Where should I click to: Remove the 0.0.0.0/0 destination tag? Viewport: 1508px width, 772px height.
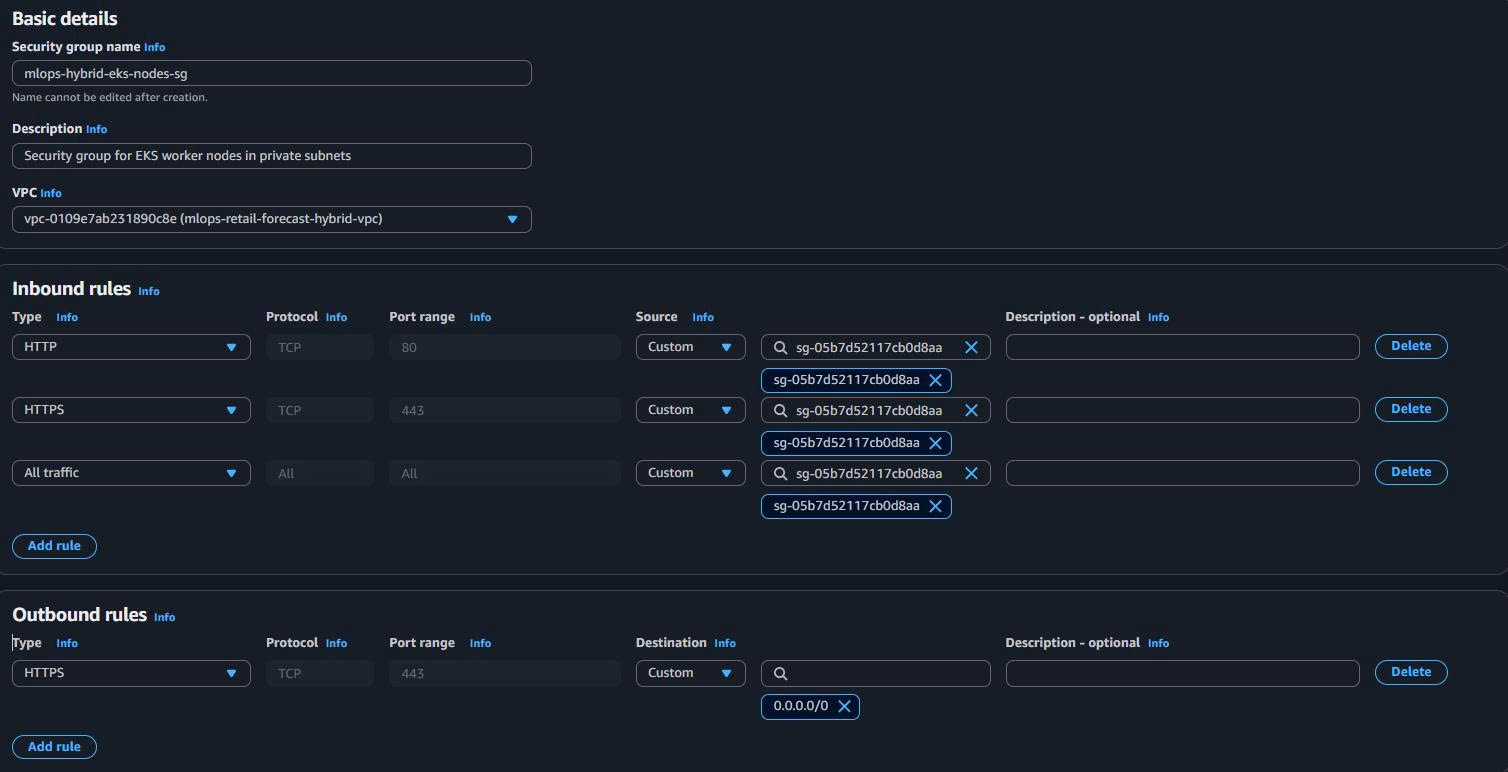click(x=844, y=706)
